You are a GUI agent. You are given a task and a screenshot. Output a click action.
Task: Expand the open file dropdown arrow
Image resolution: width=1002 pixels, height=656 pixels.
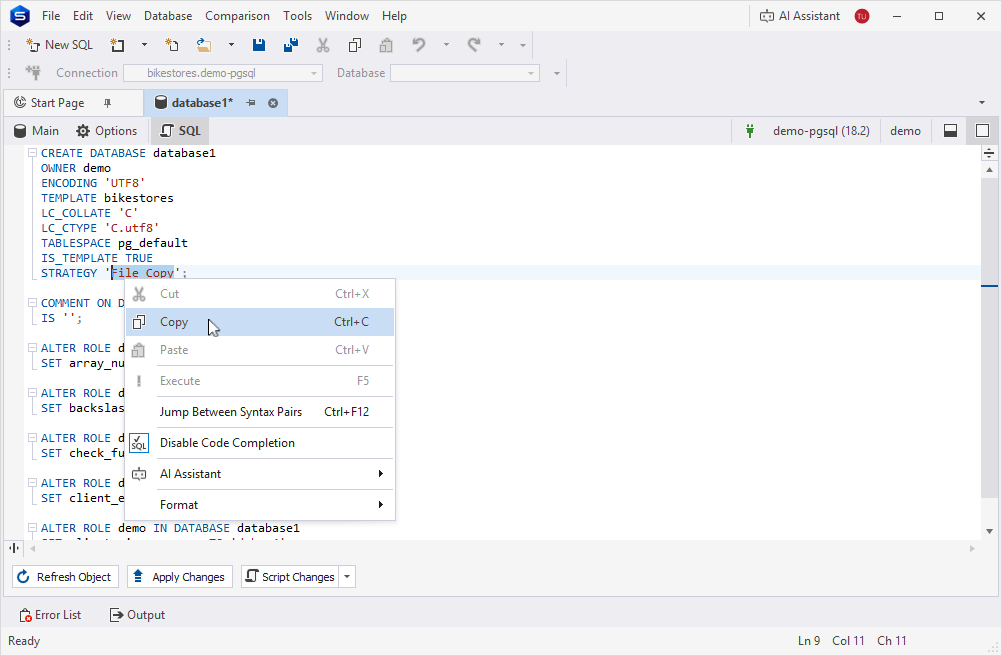(x=231, y=45)
